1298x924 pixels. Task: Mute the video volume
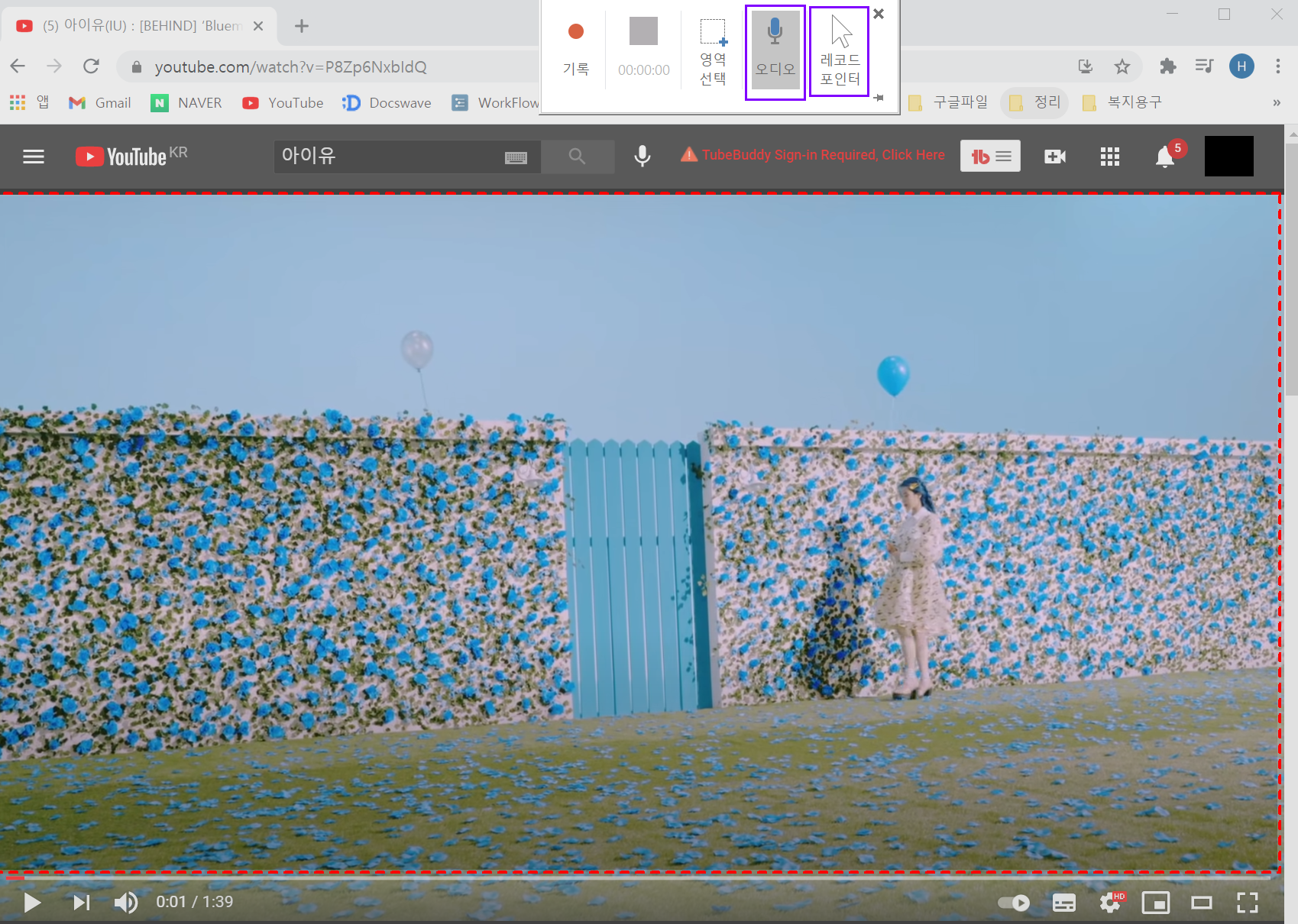(x=126, y=903)
